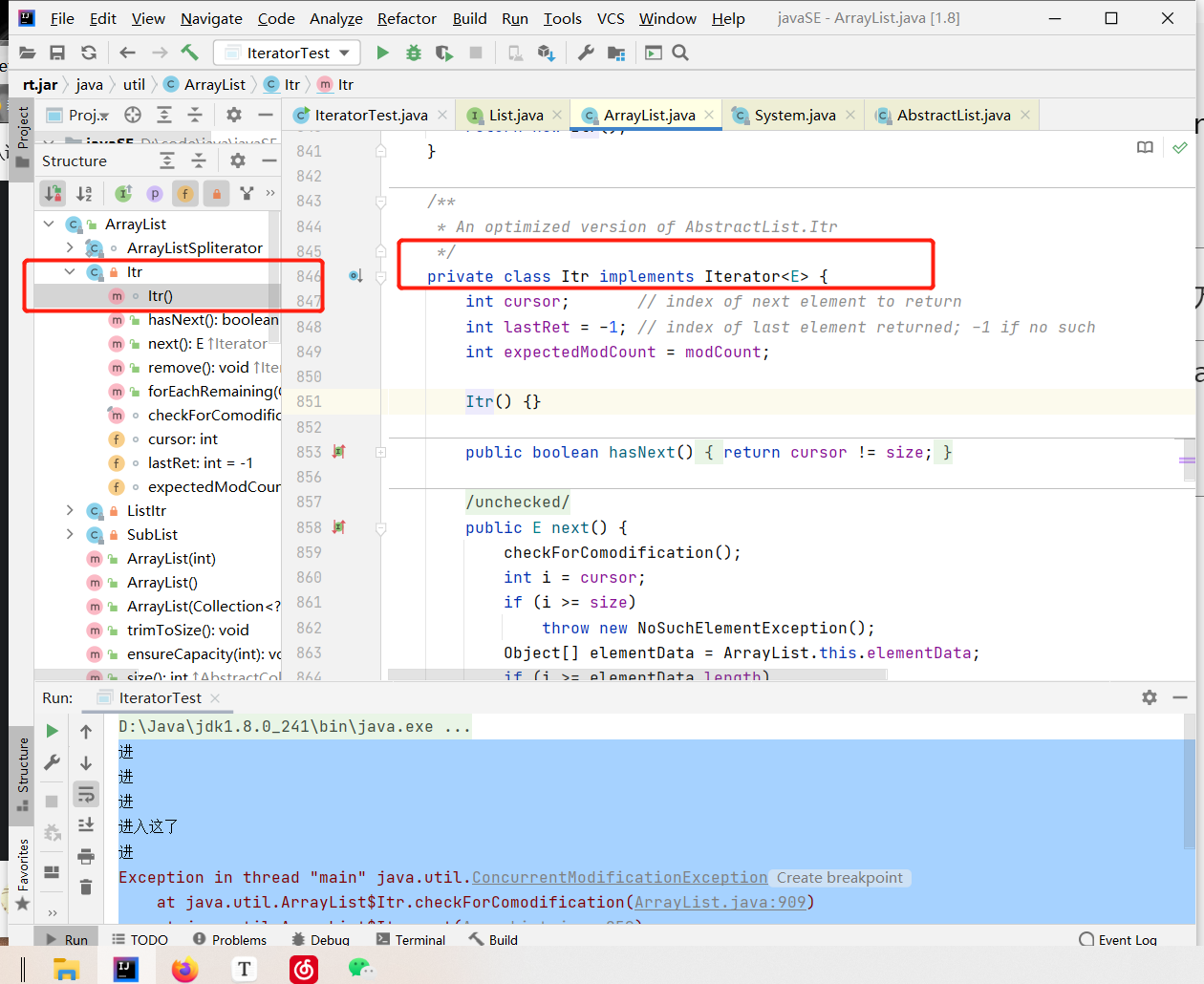1204x984 pixels.
Task: Toggle Sort Alphabetically in Structure panel
Action: point(84,194)
